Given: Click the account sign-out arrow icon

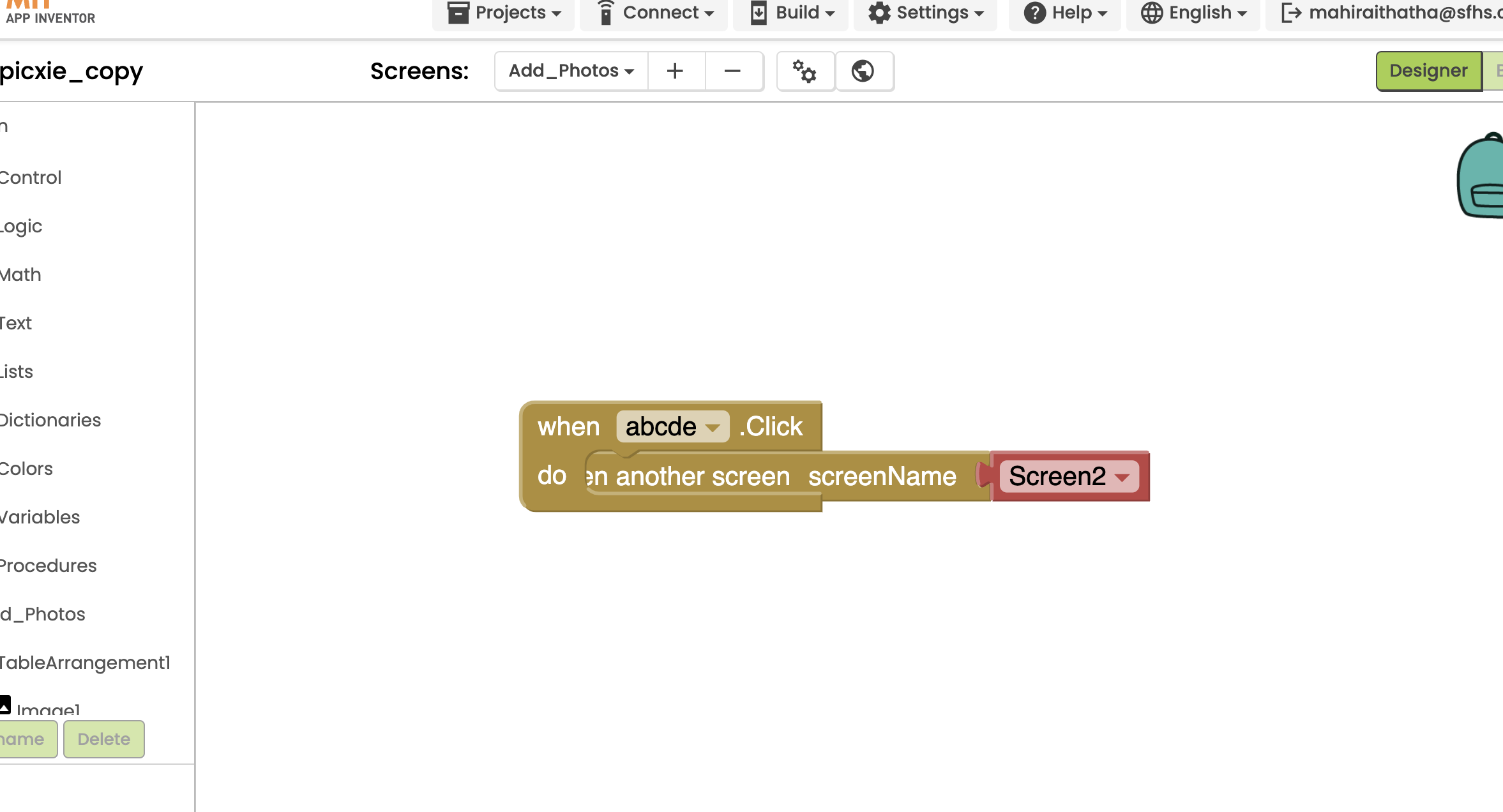Looking at the screenshot, I should click(1291, 13).
